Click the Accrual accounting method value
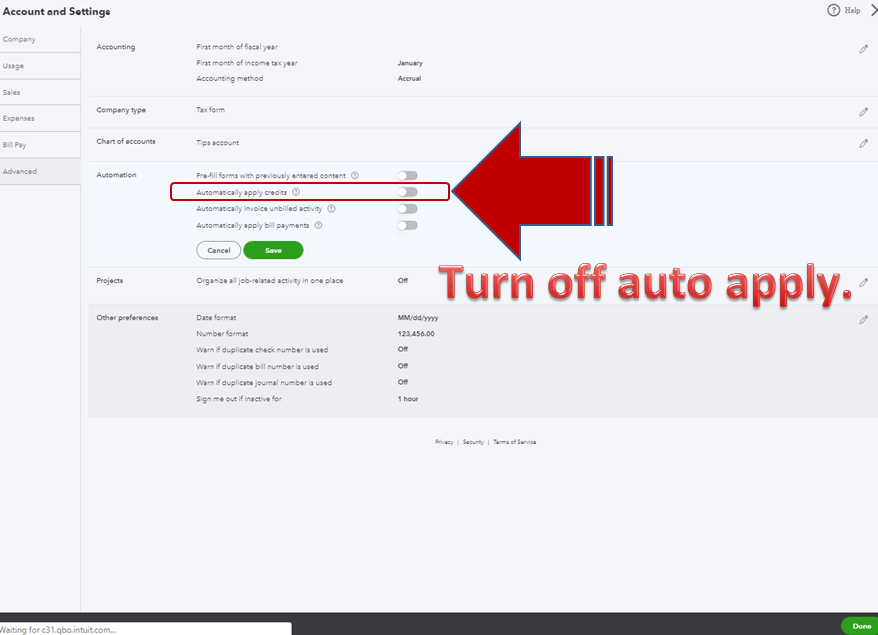The width and height of the screenshot is (878, 635). click(x=409, y=78)
